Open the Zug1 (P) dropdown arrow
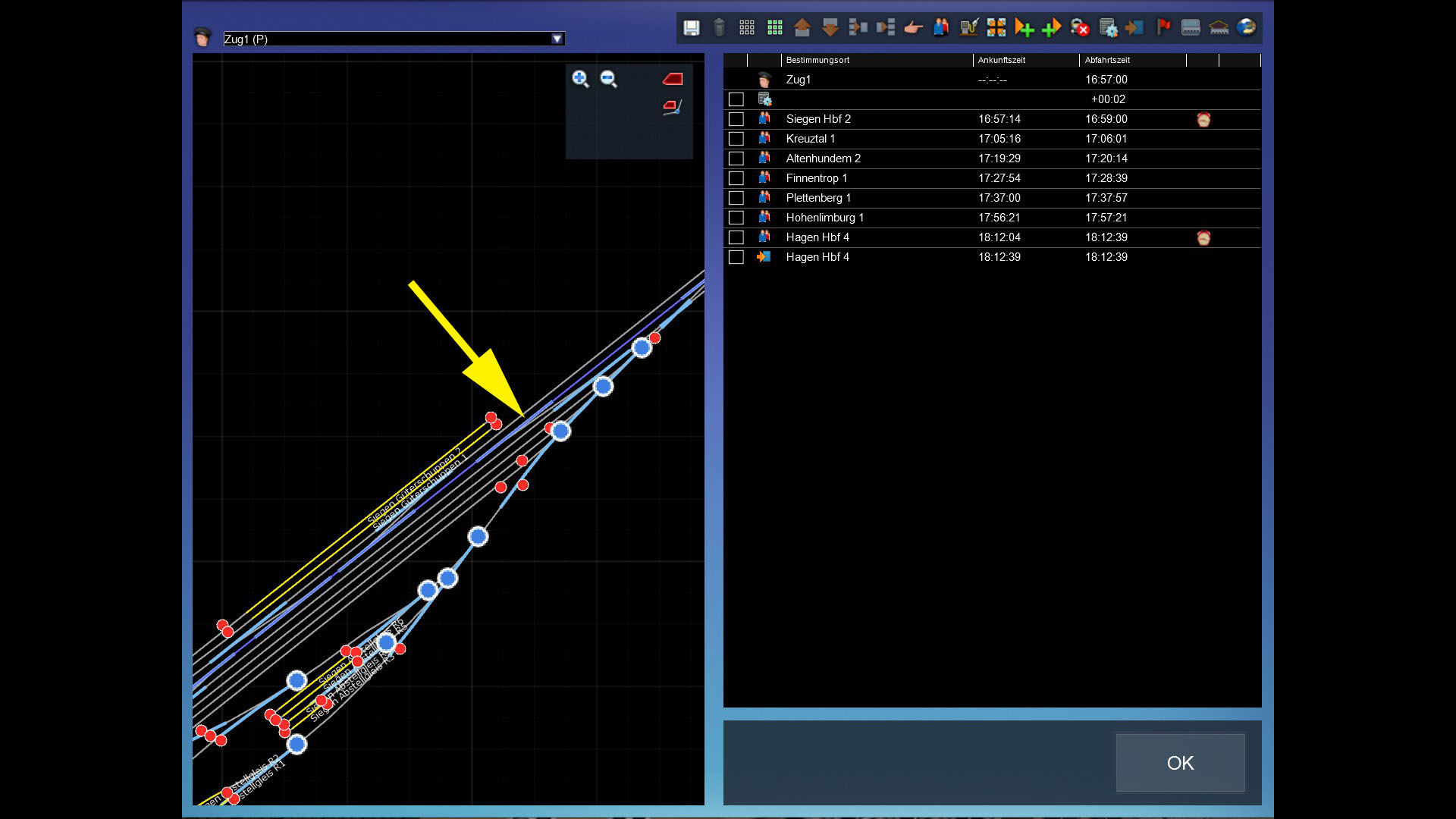Screen dimensions: 1456x819 point(557,39)
